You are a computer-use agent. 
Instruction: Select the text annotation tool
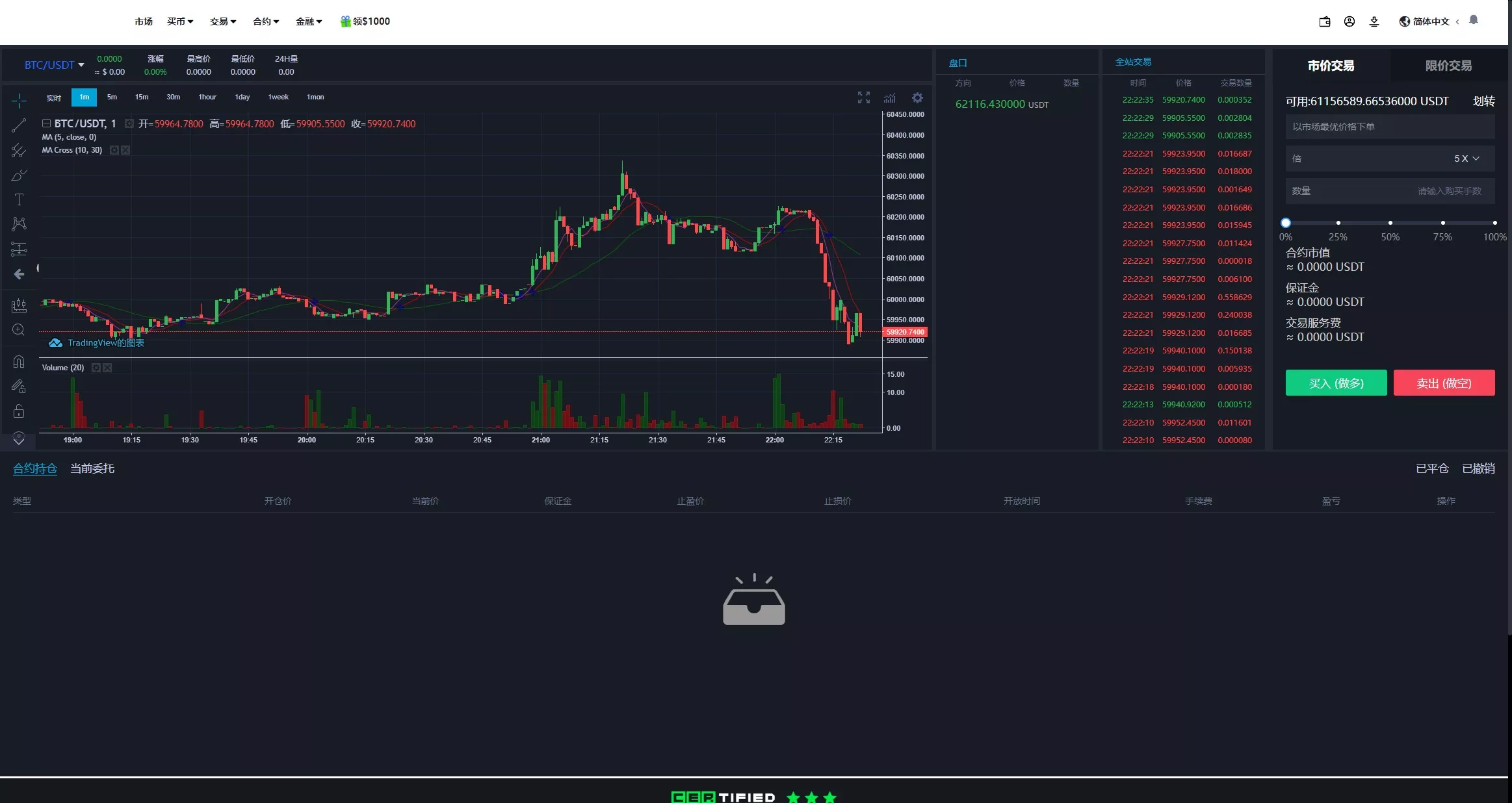[19, 199]
